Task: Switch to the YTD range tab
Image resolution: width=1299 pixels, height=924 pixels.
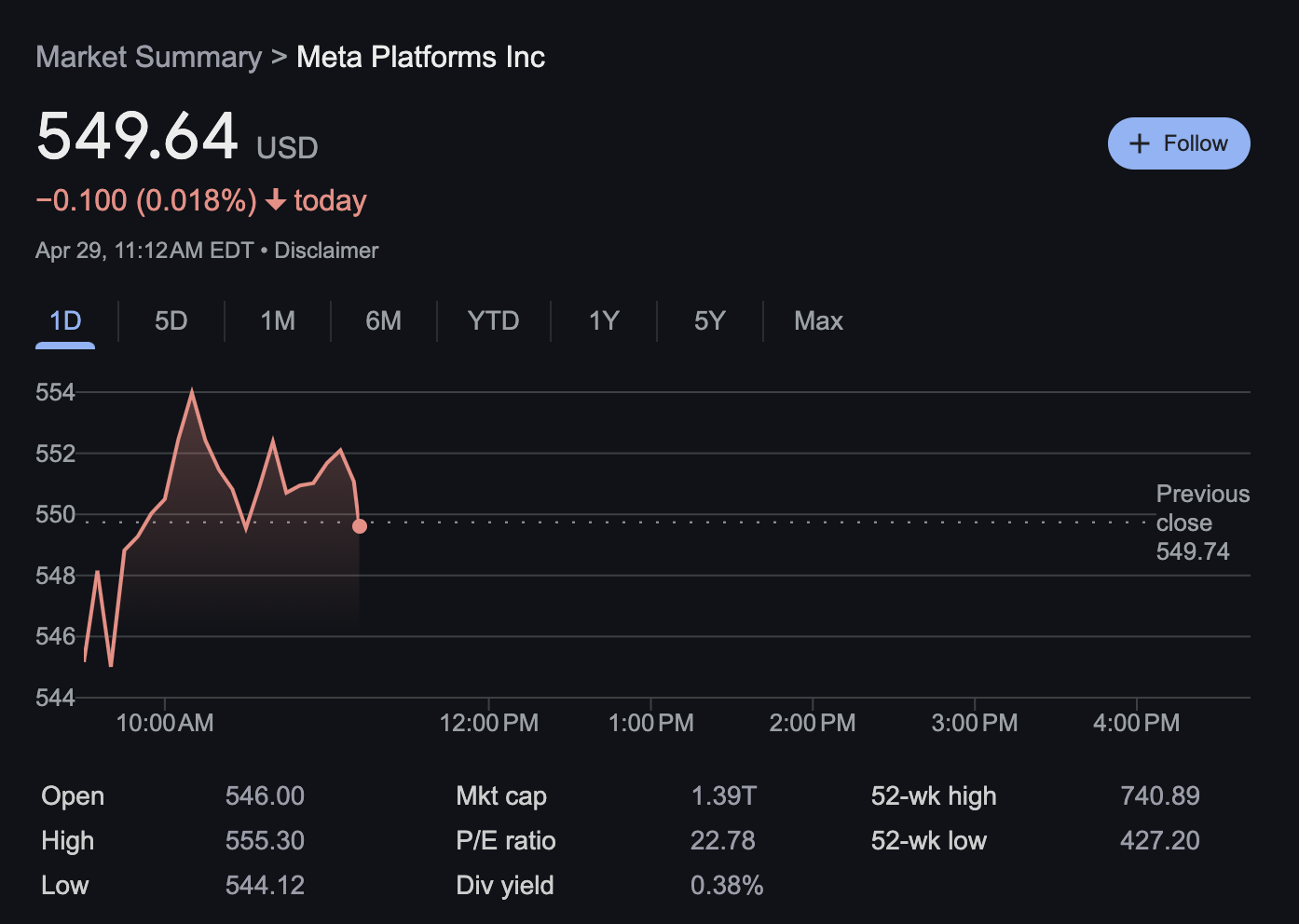Action: (x=494, y=321)
